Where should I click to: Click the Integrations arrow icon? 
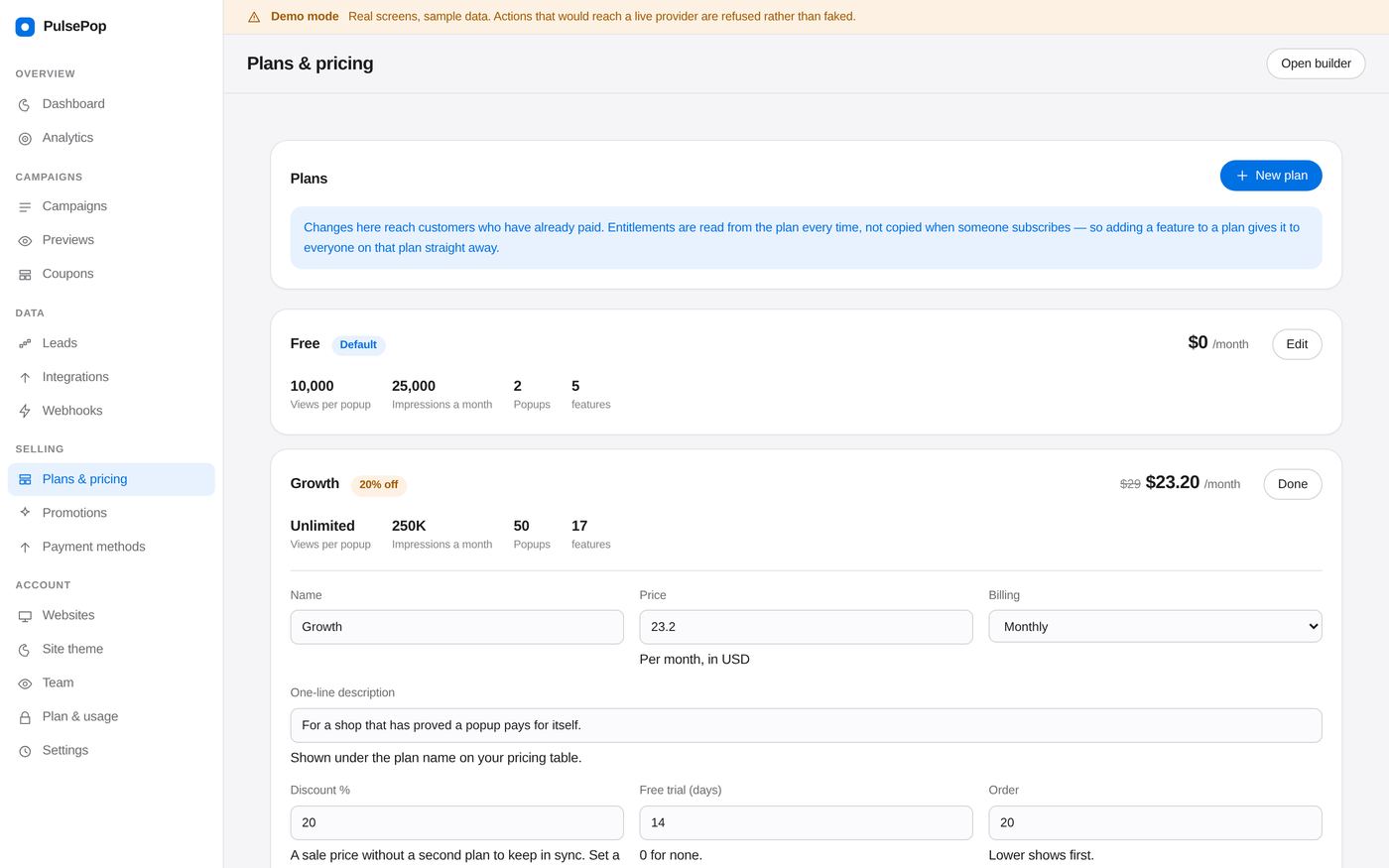tap(25, 378)
